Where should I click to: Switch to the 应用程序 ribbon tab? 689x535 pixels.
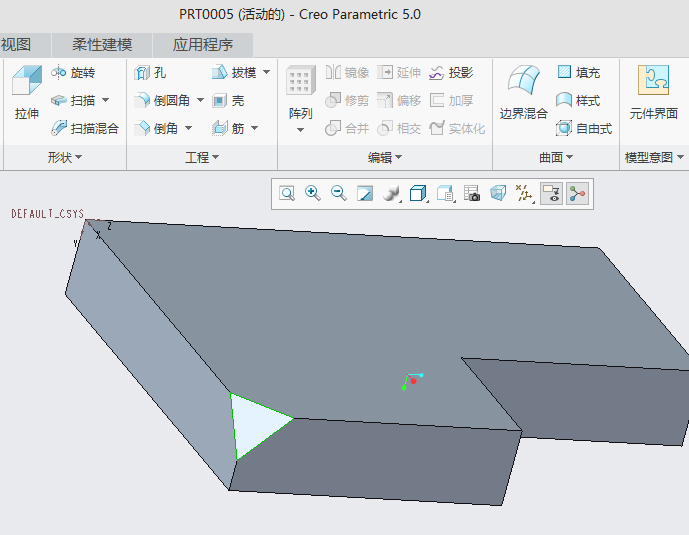(x=203, y=45)
